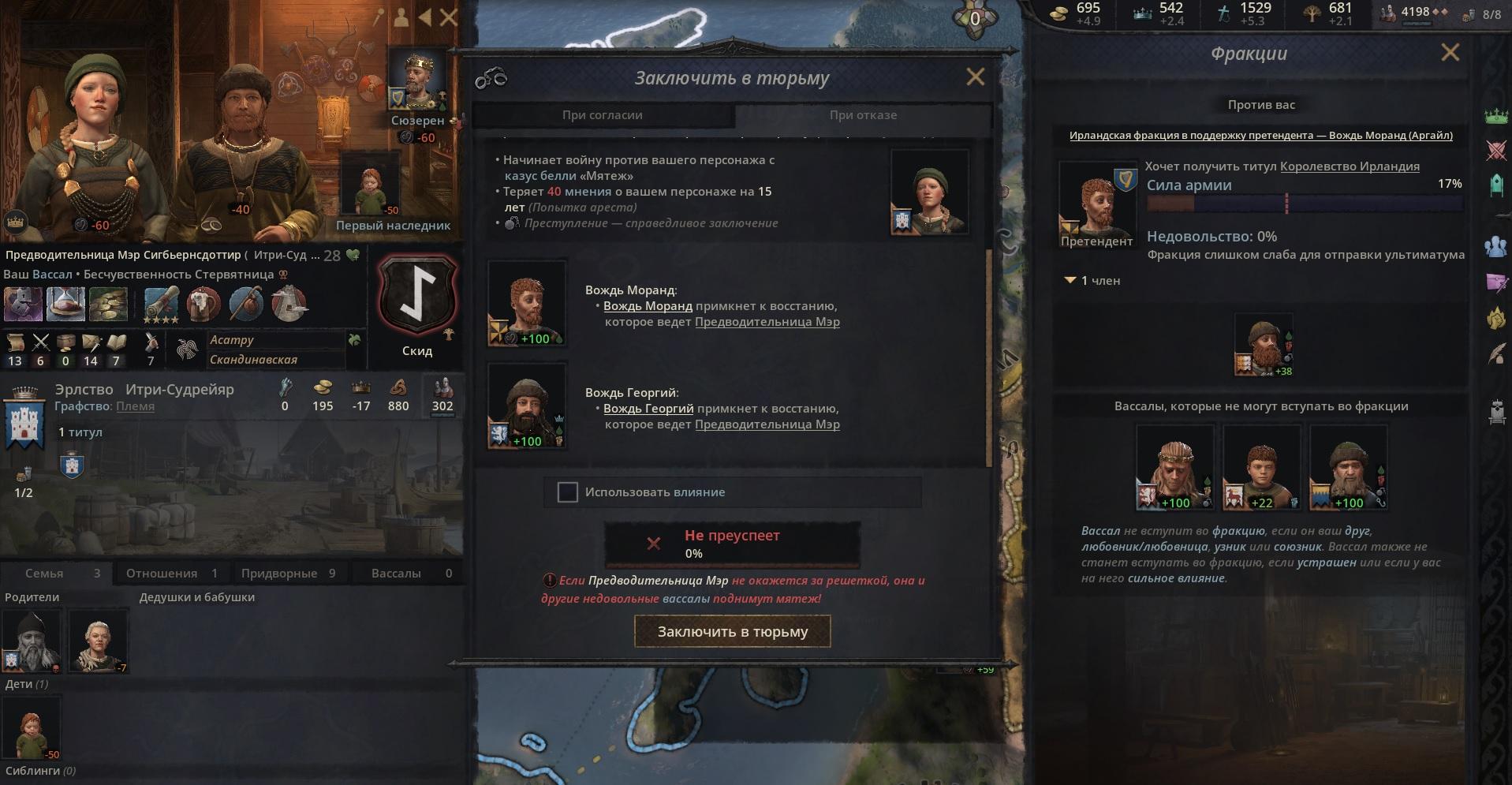
Task: Open the Придворные tab
Action: [x=289, y=574]
